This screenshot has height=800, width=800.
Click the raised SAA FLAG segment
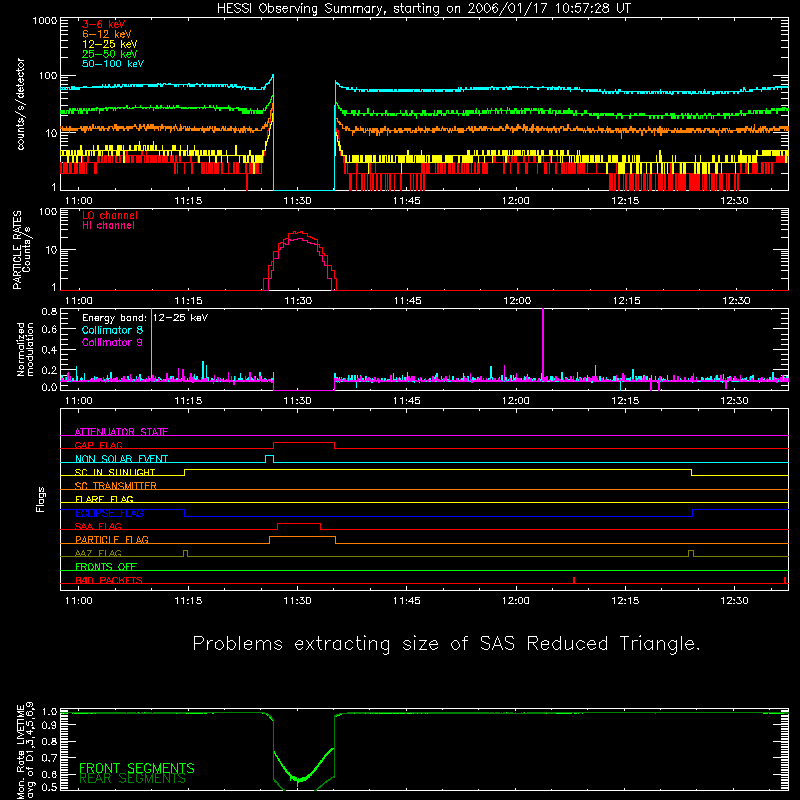pos(299,523)
